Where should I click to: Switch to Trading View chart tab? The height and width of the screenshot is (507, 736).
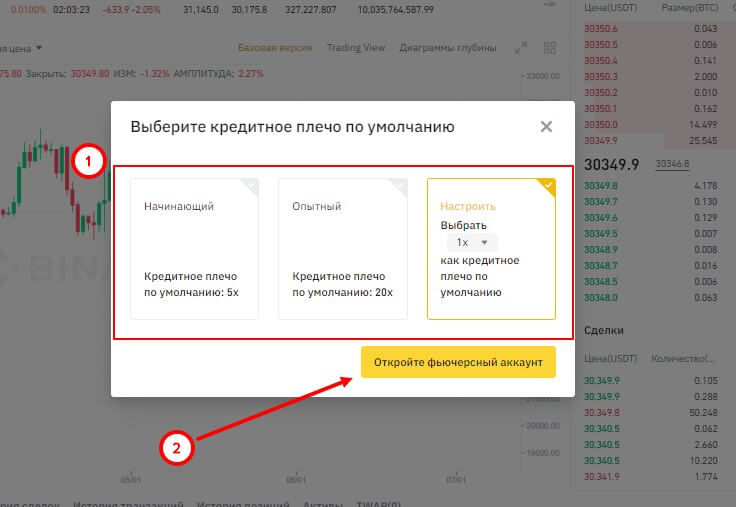[x=355, y=48]
